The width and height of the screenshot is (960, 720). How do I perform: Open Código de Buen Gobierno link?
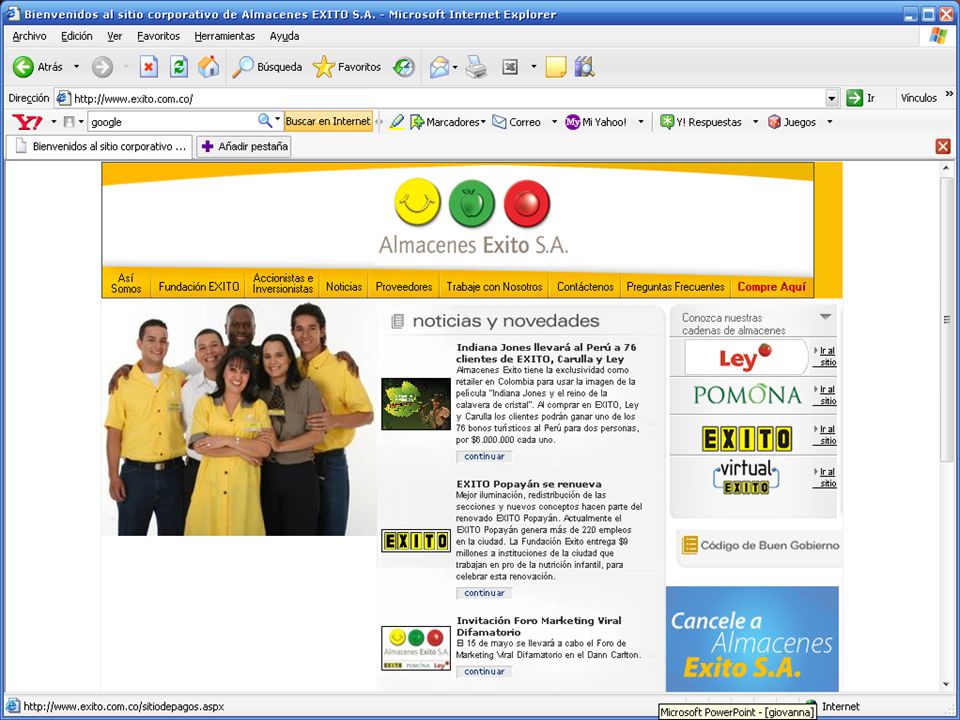coord(761,545)
